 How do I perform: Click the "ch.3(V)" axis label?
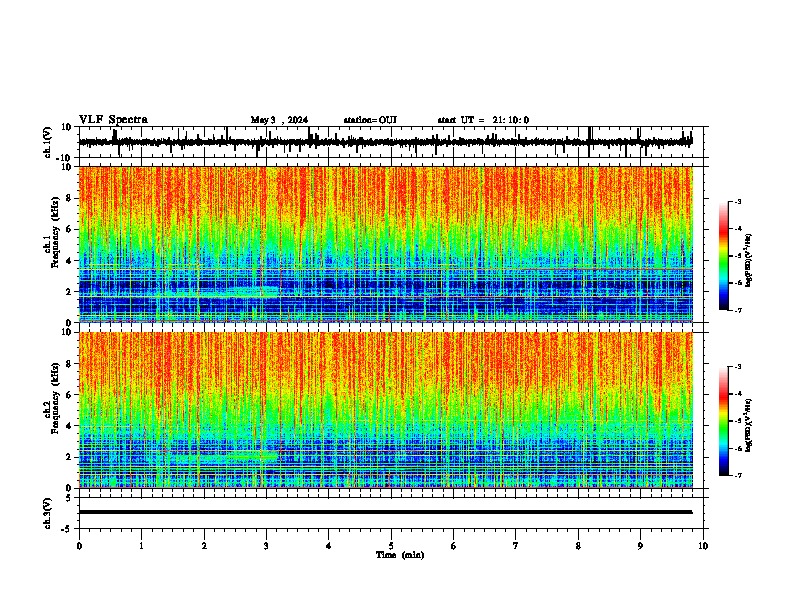pyautogui.click(x=48, y=514)
